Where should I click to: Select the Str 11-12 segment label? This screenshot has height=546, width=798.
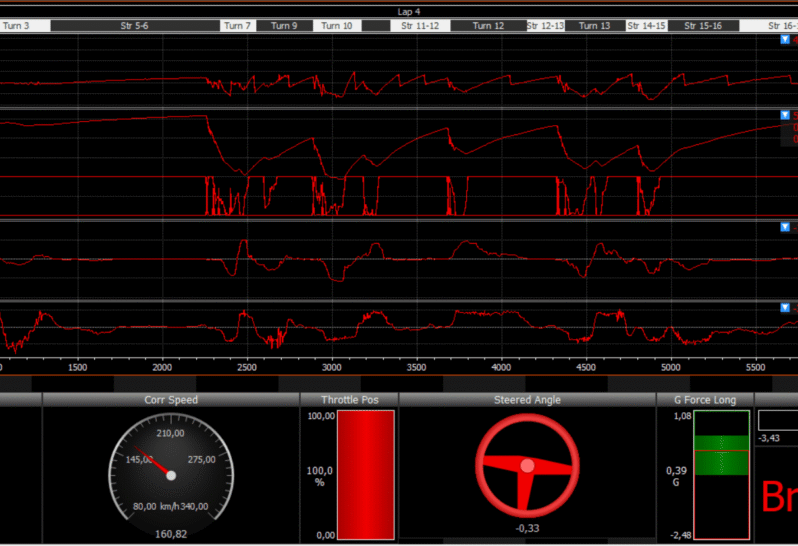pyautogui.click(x=420, y=25)
